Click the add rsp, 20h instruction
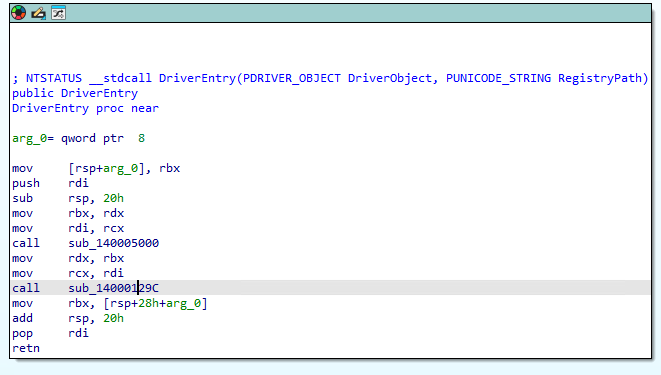Image resolution: width=661 pixels, height=375 pixels. coord(68,318)
